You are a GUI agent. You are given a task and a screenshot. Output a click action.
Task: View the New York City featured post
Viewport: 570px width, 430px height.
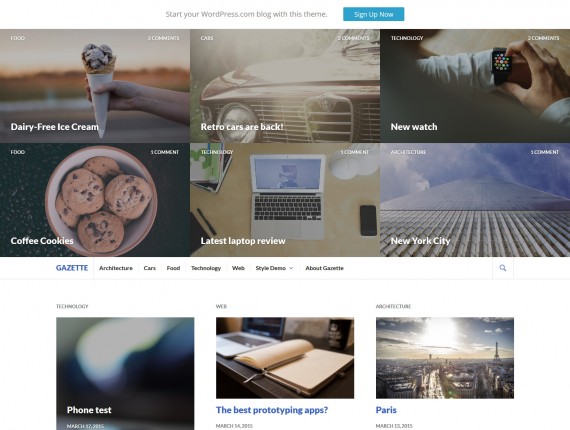pyautogui.click(x=420, y=241)
